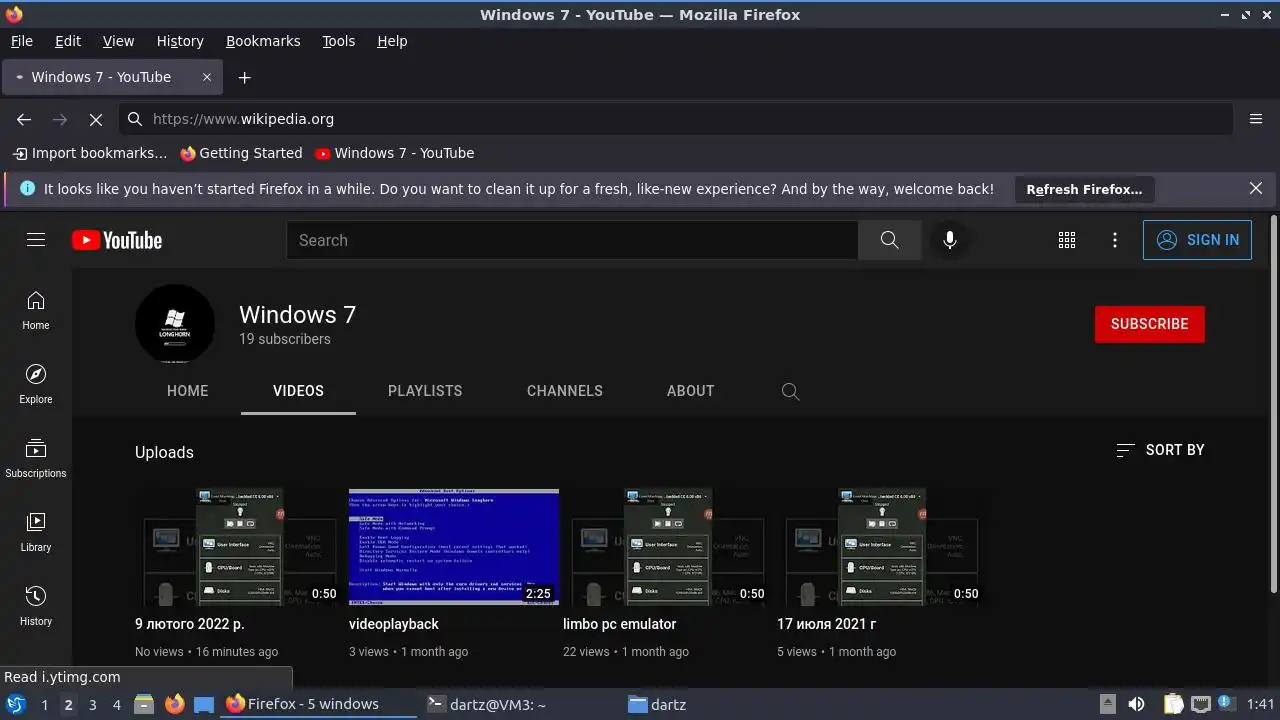The image size is (1280, 720).
Task: Open Subscriptions in YouTube sidebar
Action: (x=36, y=458)
